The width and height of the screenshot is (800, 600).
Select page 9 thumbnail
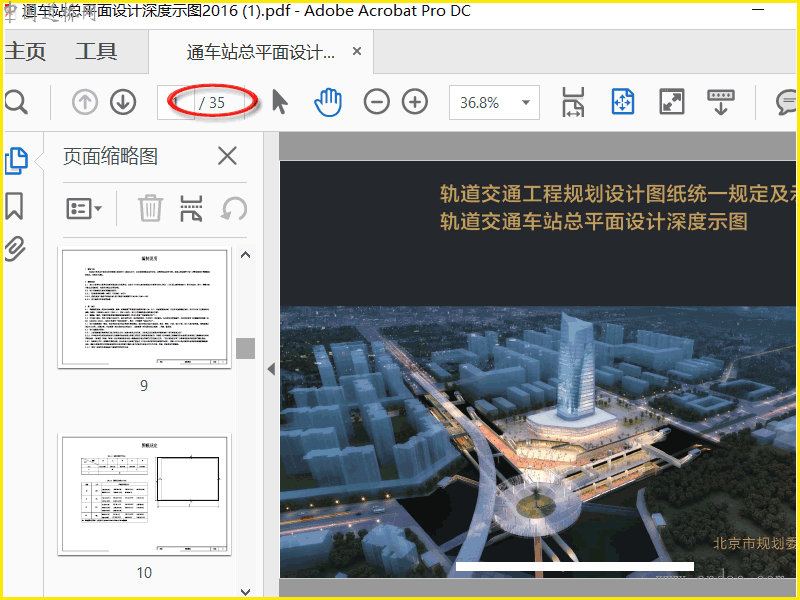pos(144,309)
